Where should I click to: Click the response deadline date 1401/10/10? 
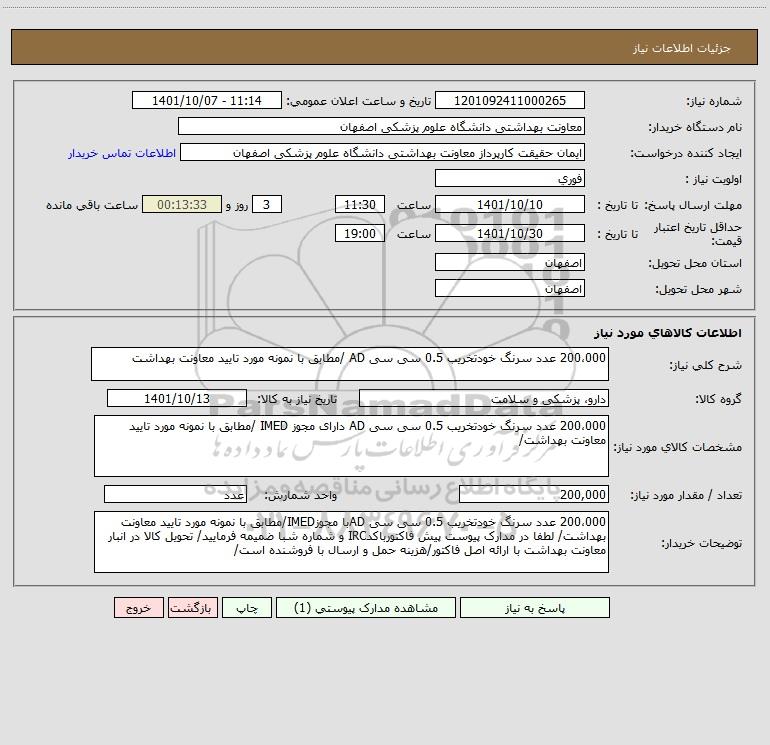[510, 204]
